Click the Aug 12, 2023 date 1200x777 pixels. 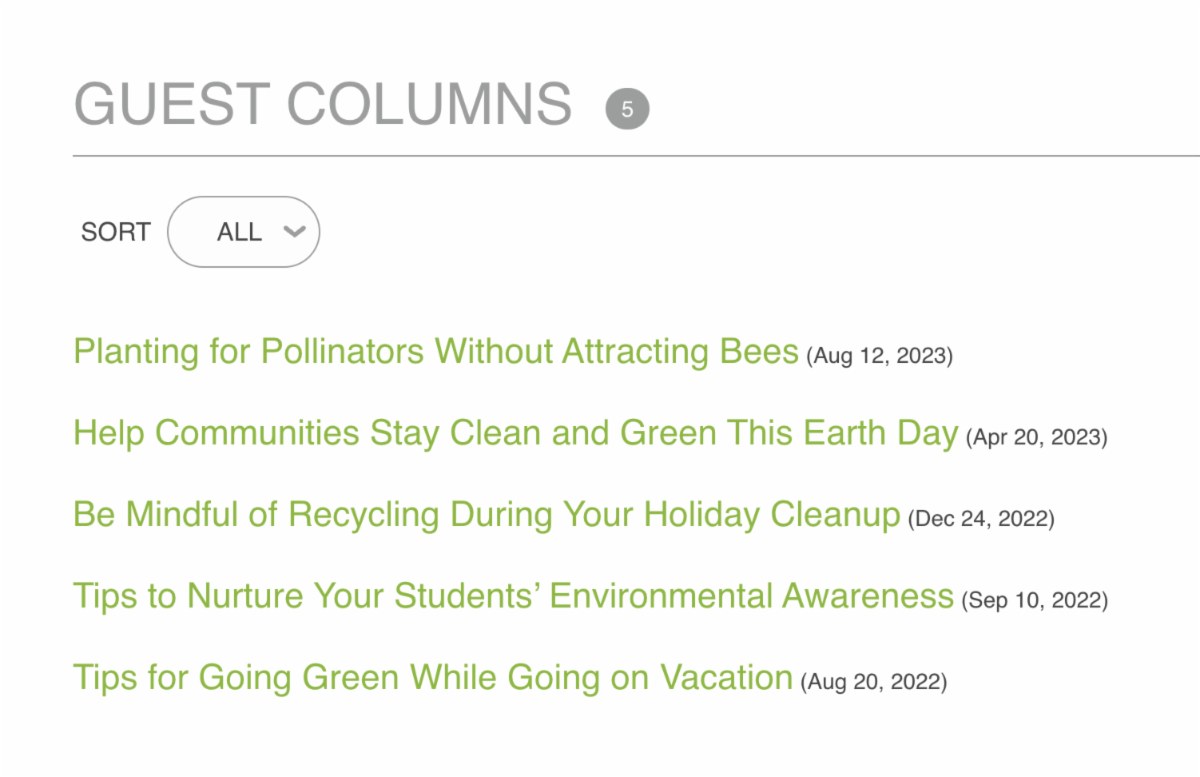pyautogui.click(x=880, y=355)
